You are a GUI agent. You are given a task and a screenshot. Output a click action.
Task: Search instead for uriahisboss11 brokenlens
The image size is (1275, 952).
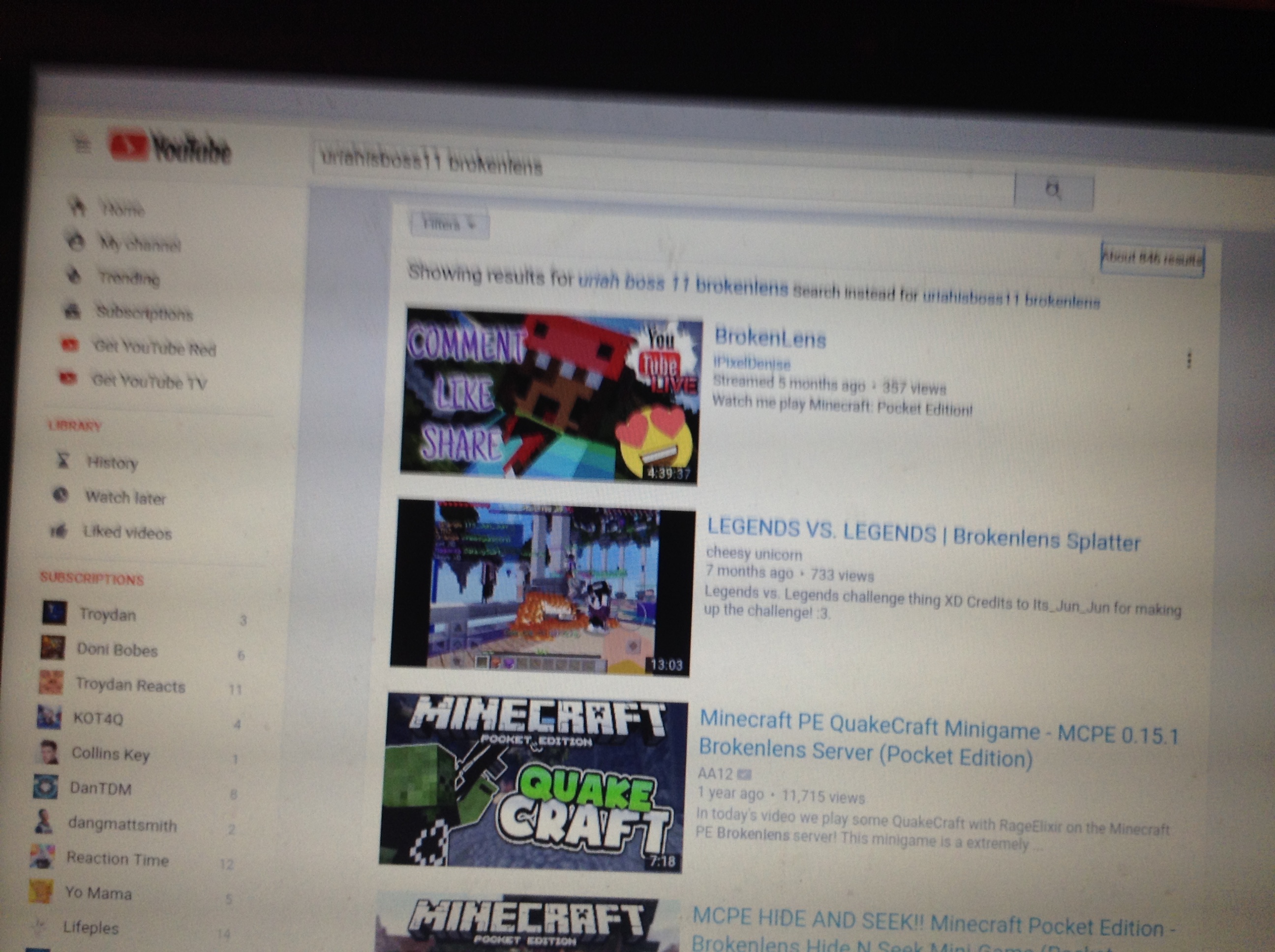pos(1011,299)
